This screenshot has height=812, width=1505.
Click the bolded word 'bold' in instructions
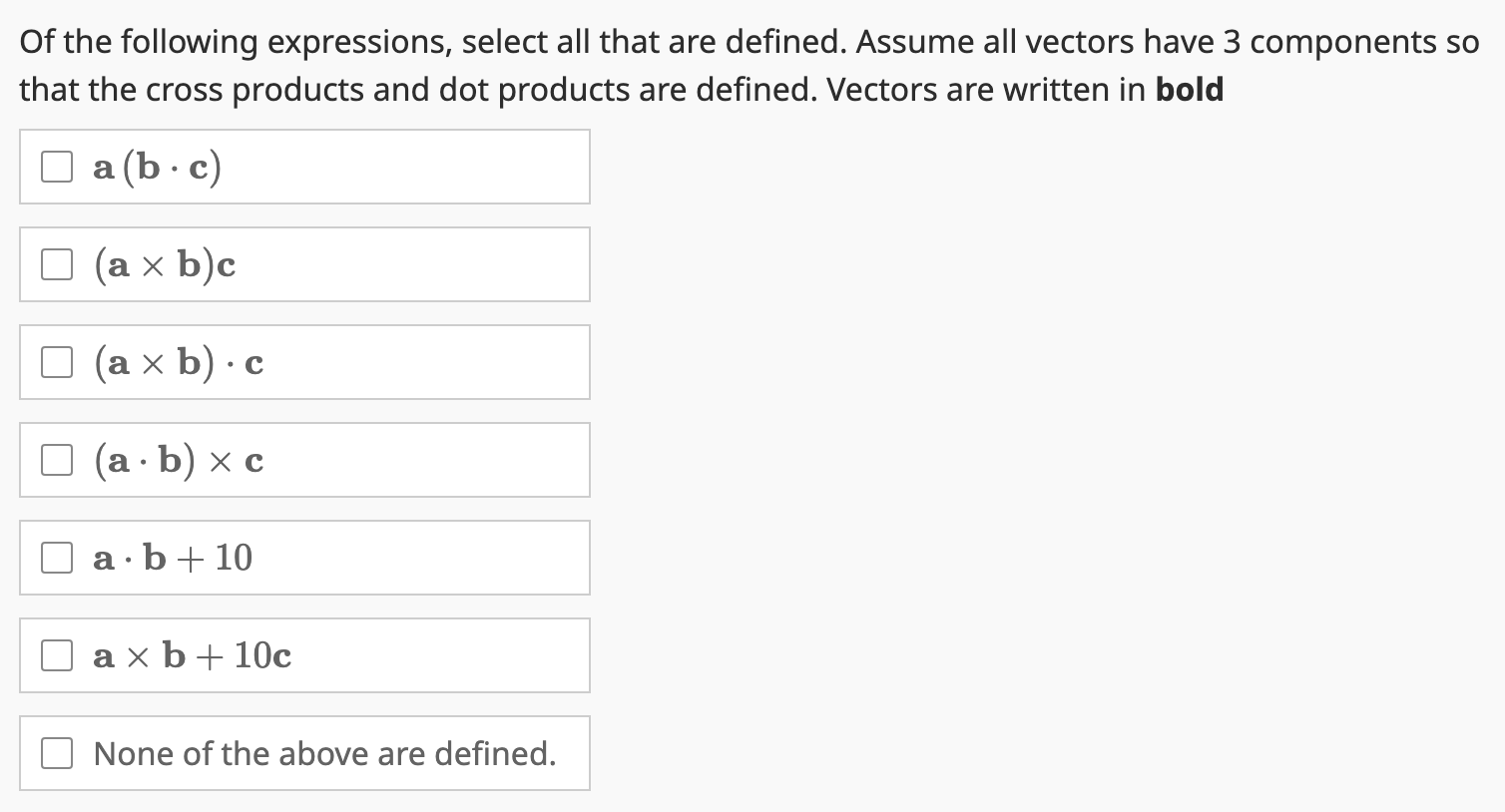coord(1188,90)
